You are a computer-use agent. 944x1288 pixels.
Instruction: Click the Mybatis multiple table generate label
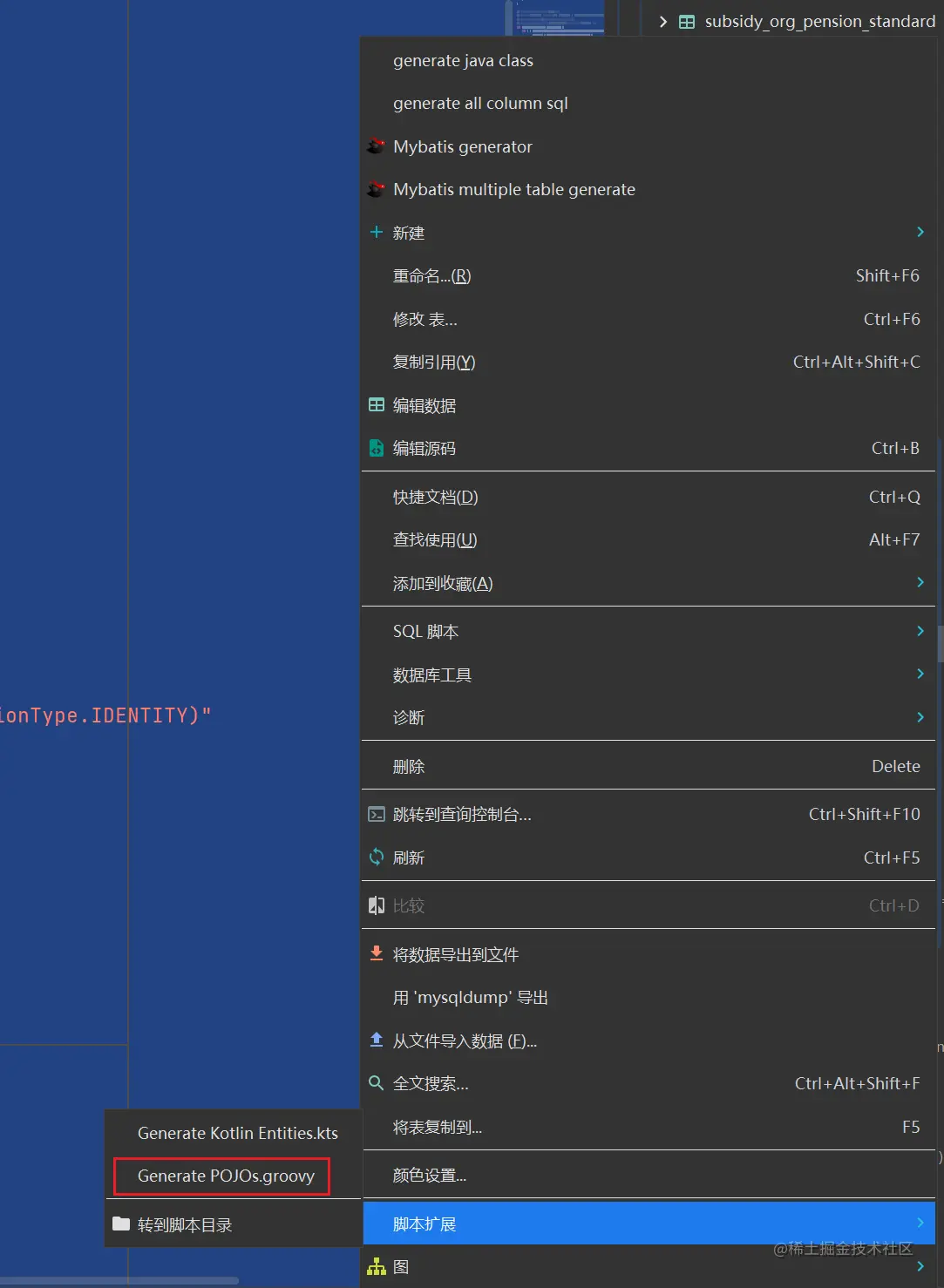[x=514, y=189]
